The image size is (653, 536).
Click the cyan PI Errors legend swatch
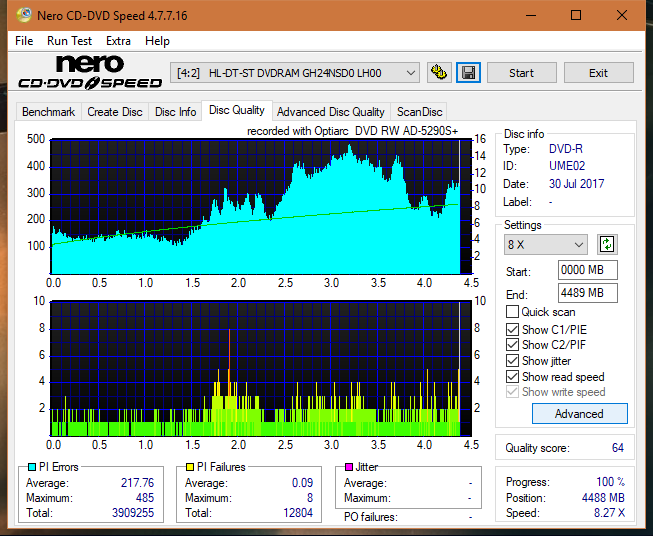32,467
